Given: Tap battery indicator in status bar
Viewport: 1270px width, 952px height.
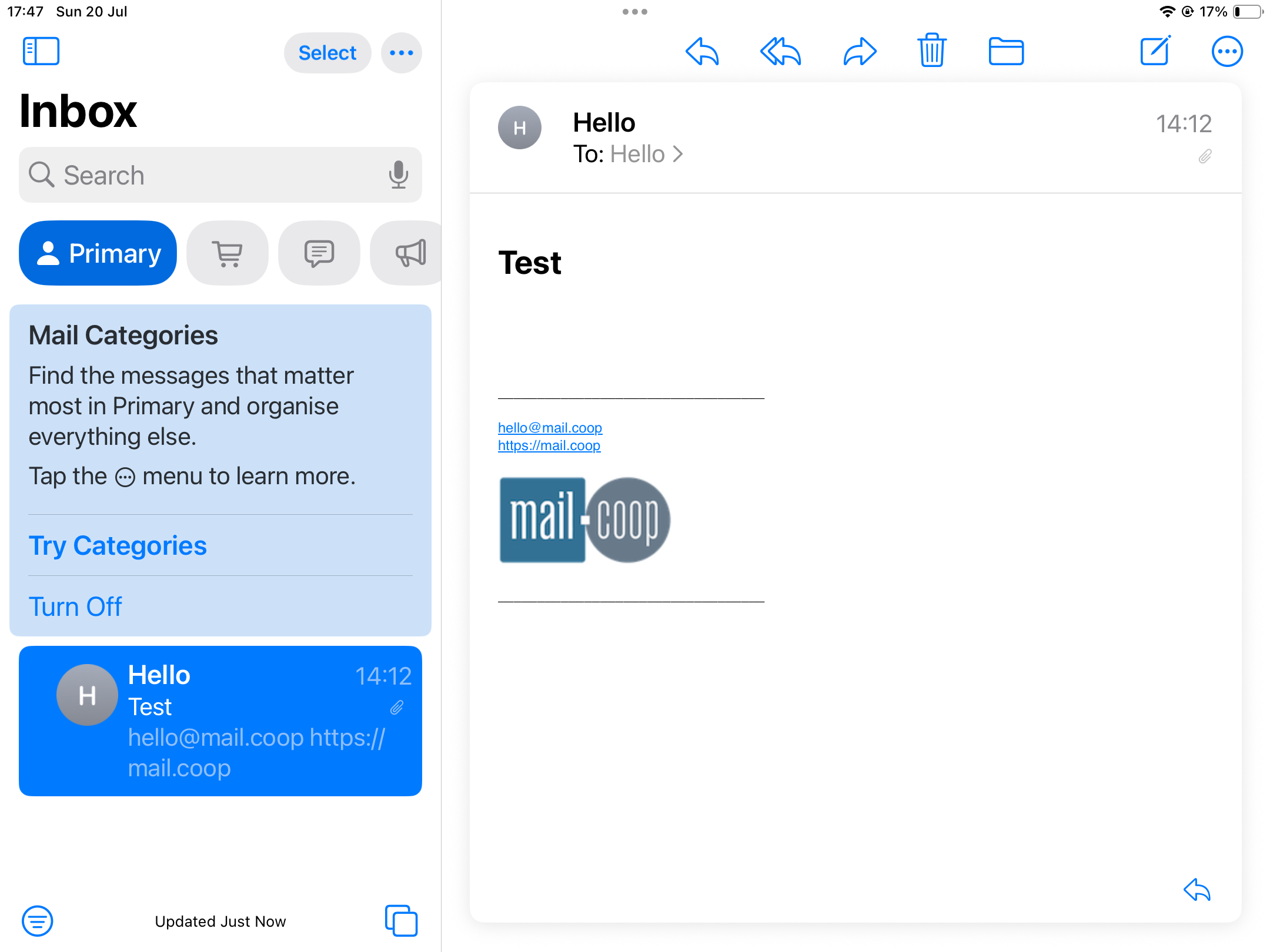Looking at the screenshot, I should tap(1248, 12).
